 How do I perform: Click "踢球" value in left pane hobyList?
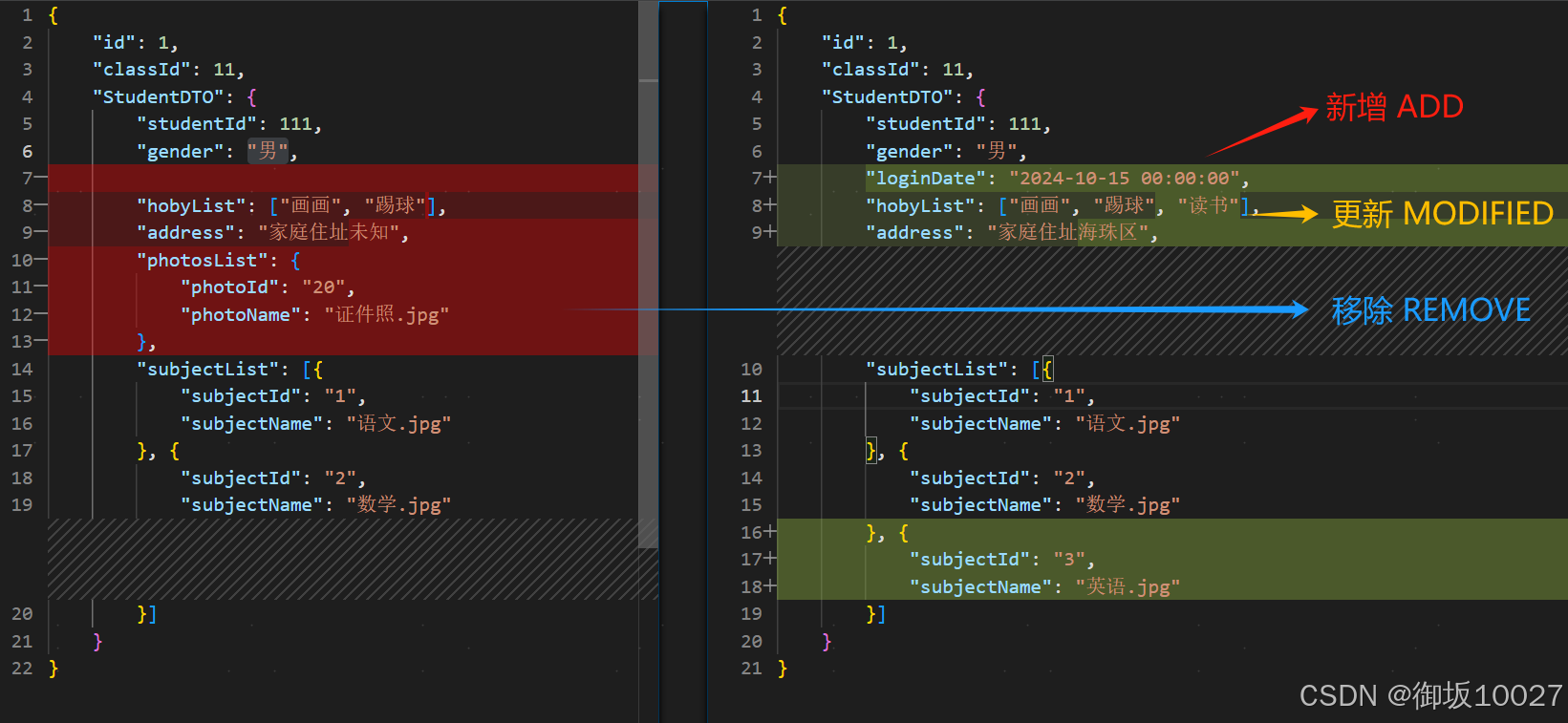[395, 205]
